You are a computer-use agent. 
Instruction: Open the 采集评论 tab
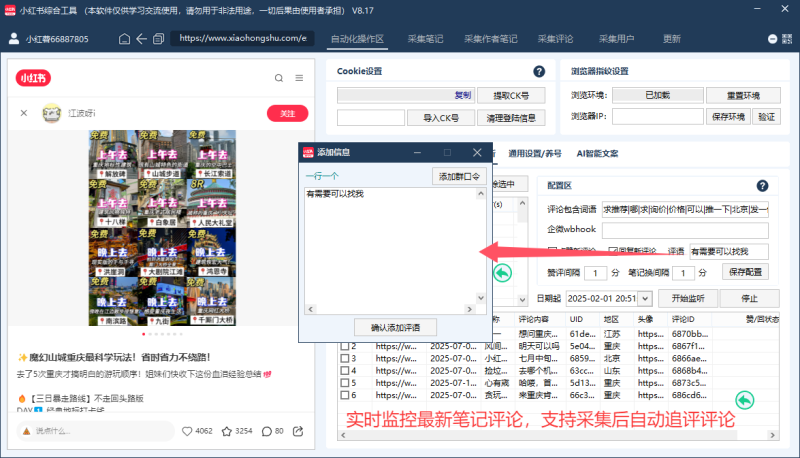pos(556,39)
